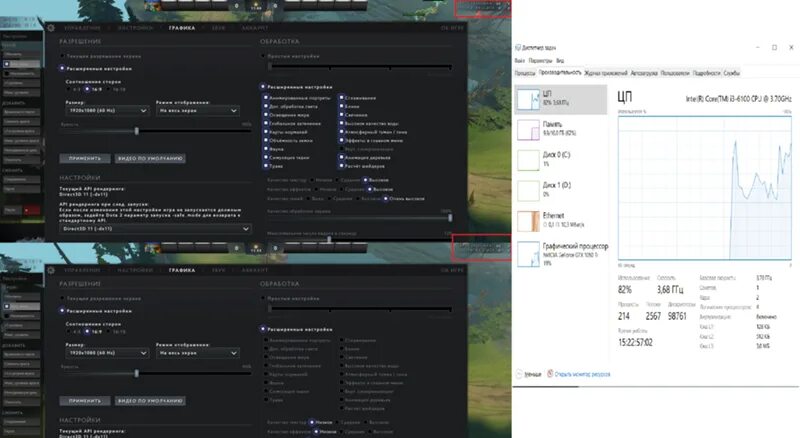Toggle Фауна checkbox in upper panel

pos(265,149)
